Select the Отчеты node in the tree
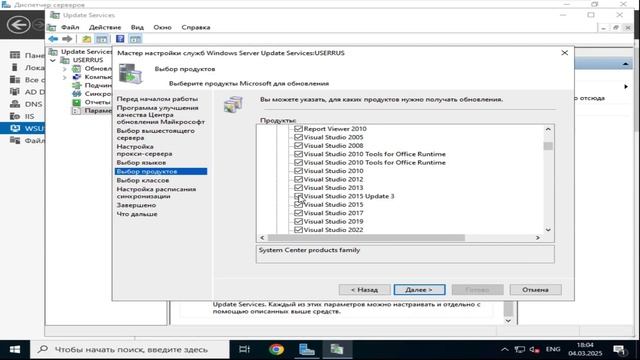This screenshot has width=640, height=360. [x=97, y=102]
